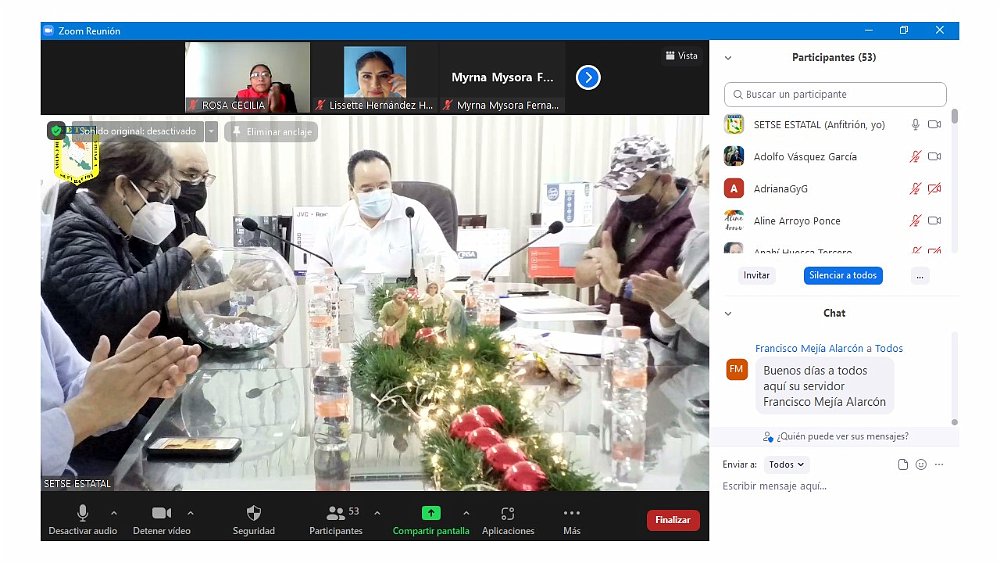Click the Seguridad shield icon
1000x563 pixels.
pyautogui.click(x=253, y=513)
